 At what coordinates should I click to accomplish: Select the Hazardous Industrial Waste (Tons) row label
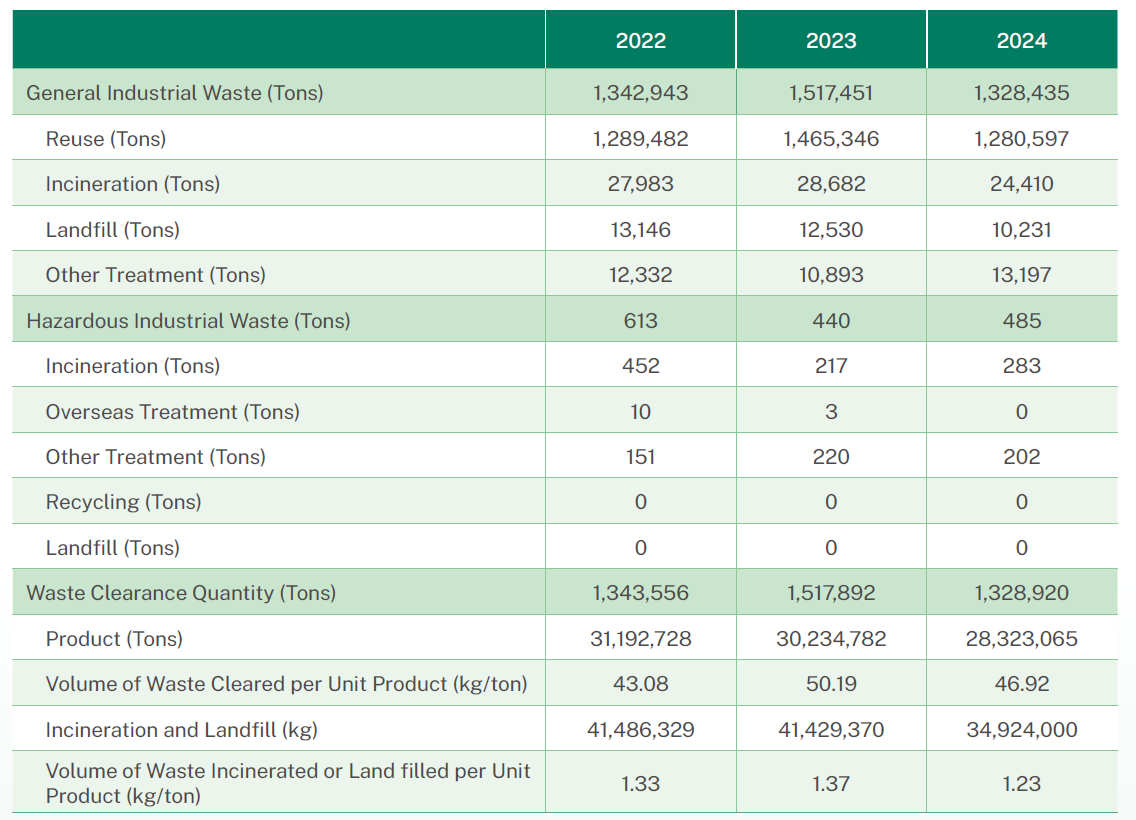[188, 321]
